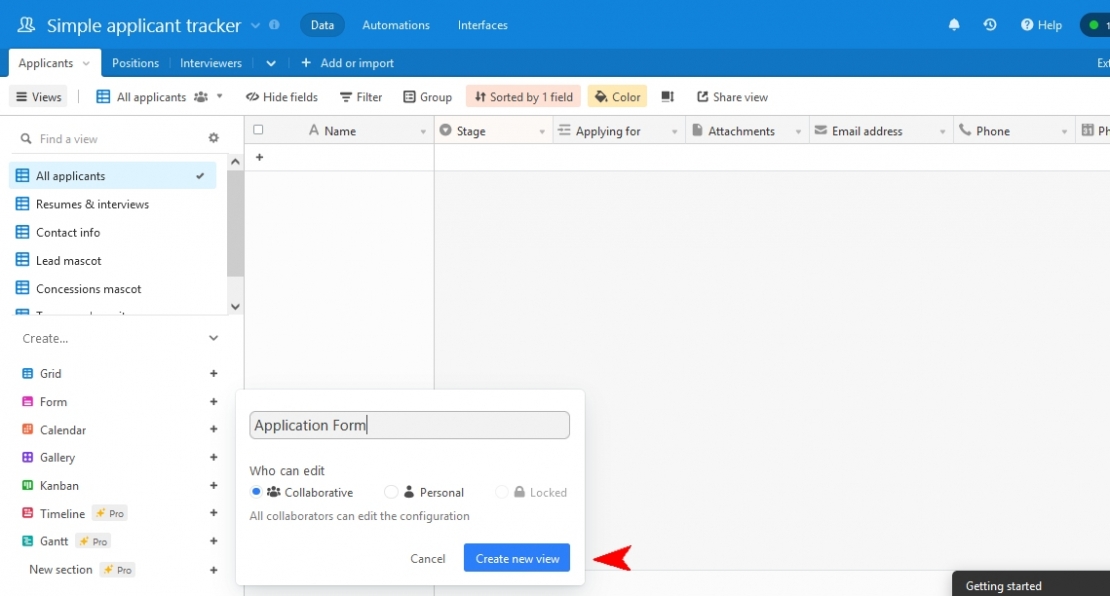
Task: Open the Filter tool
Action: tap(360, 96)
